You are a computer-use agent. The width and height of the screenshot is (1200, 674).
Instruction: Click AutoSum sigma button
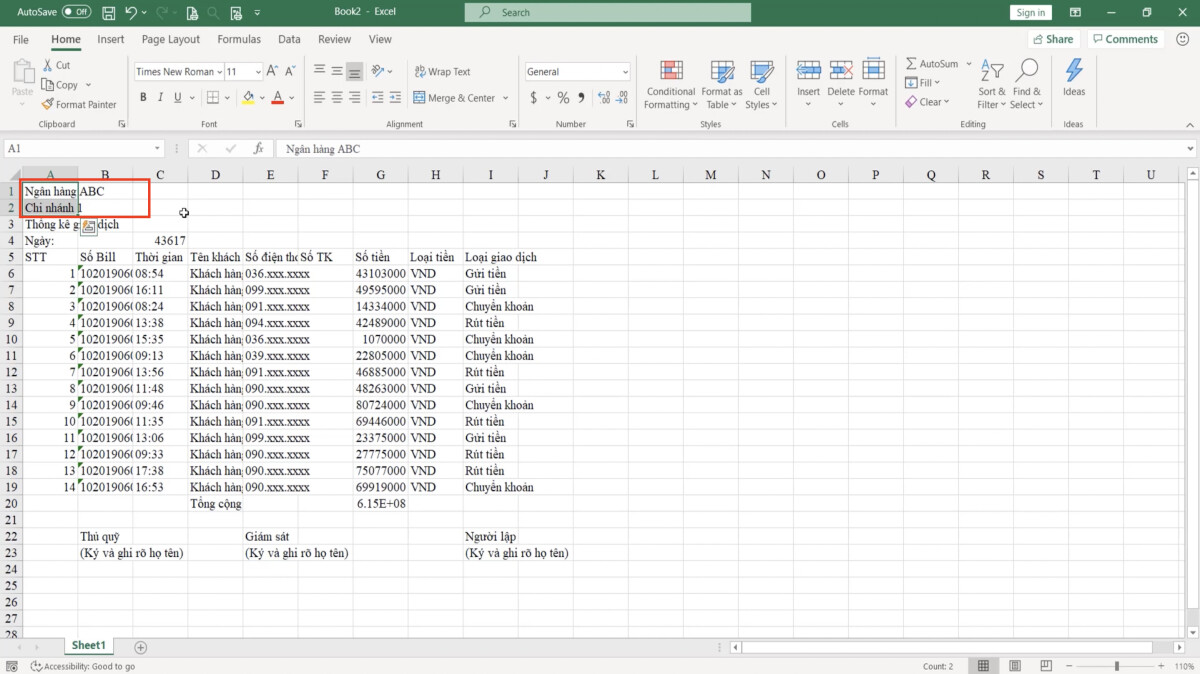coord(931,64)
